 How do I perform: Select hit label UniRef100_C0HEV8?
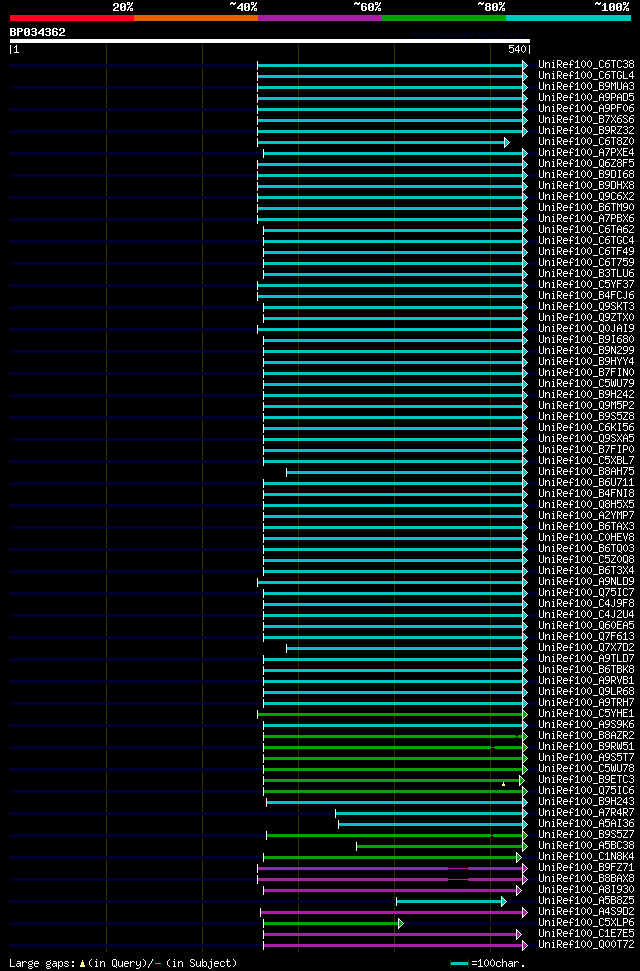[586, 539]
